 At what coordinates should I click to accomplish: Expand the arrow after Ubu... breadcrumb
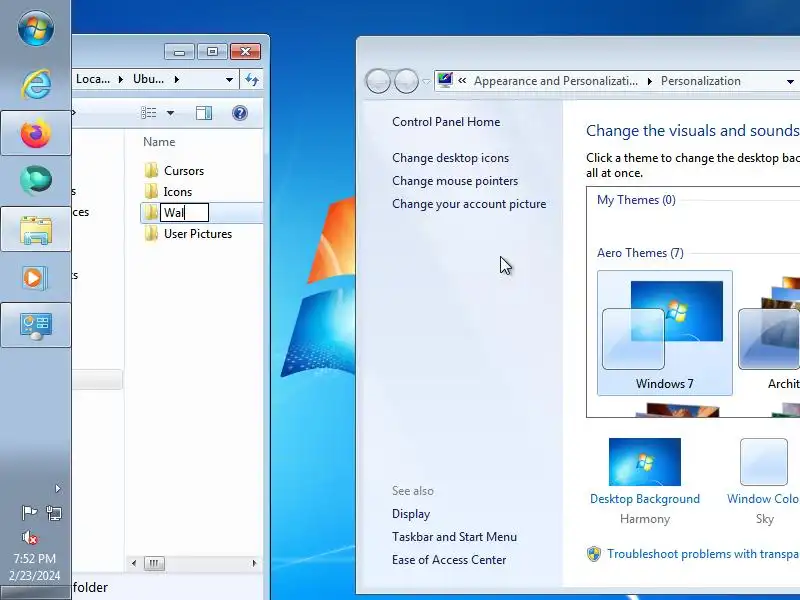point(177,80)
